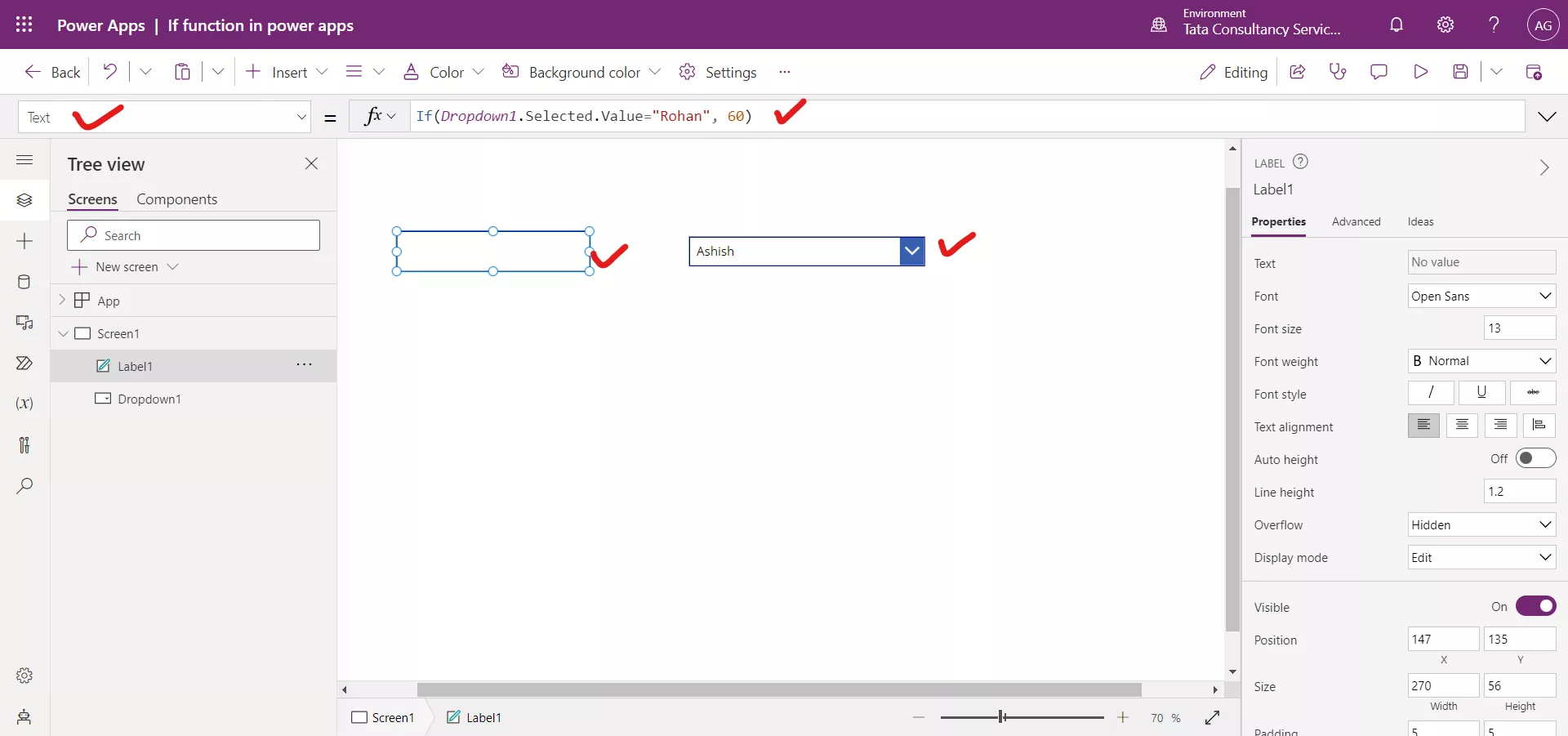This screenshot has width=1568, height=736.
Task: Publish the app with the Publish icon
Action: pos(1535,72)
